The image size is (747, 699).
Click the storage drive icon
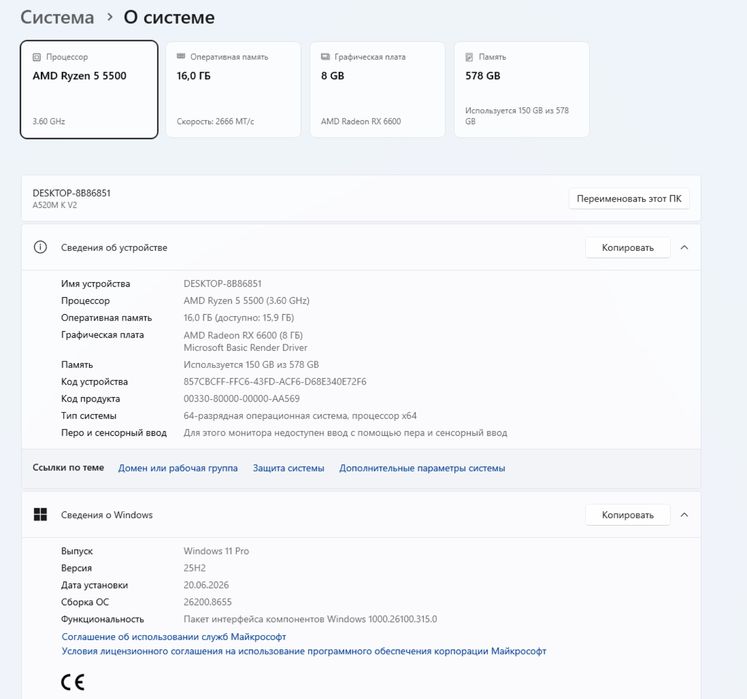(469, 57)
